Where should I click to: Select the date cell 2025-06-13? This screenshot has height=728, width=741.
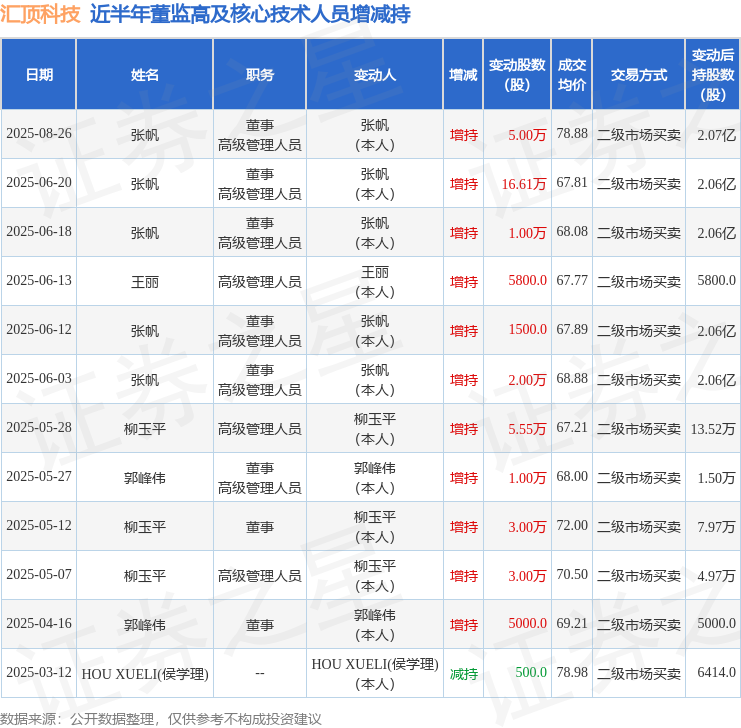(39, 281)
